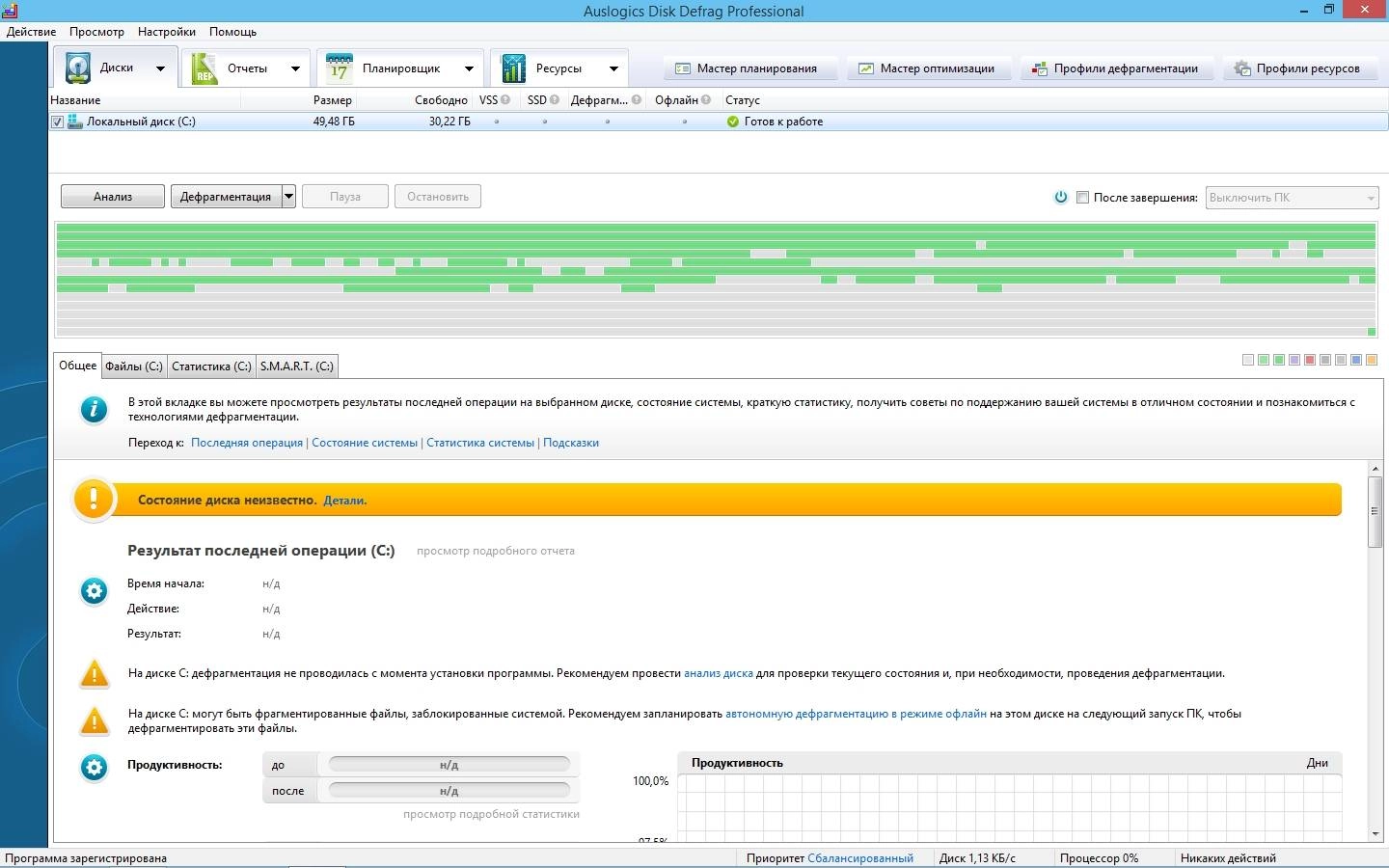Enable the После завершения checkbox
Screen dimensions: 1389x868
pyautogui.click(x=1082, y=197)
